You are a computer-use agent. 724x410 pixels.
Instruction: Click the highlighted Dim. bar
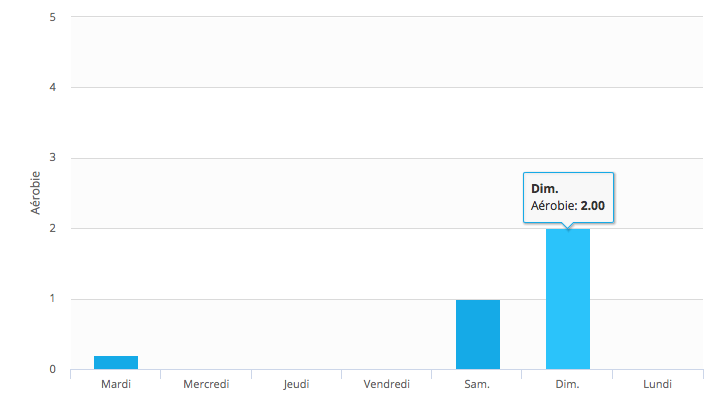(567, 299)
